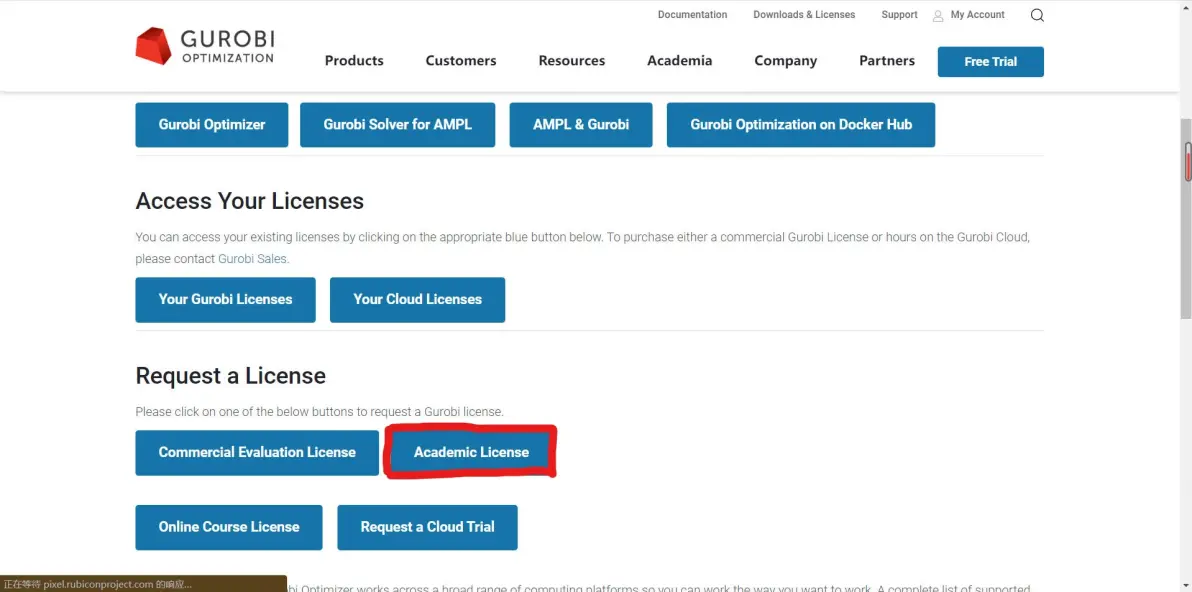Viewport: 1192px width, 592px height.
Task: Click the Academic License button
Action: point(471,453)
